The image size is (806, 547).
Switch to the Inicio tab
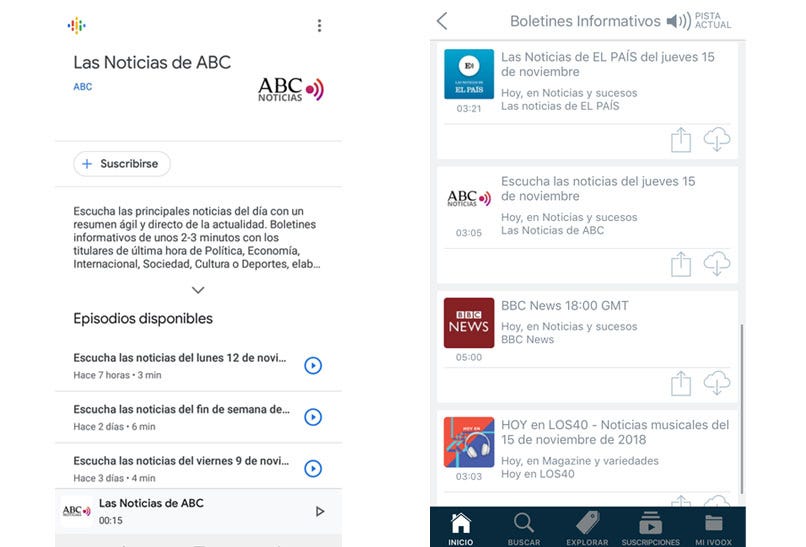click(461, 528)
